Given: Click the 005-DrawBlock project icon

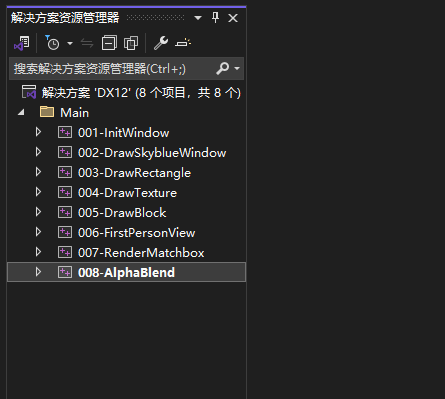Looking at the screenshot, I should point(65,212).
